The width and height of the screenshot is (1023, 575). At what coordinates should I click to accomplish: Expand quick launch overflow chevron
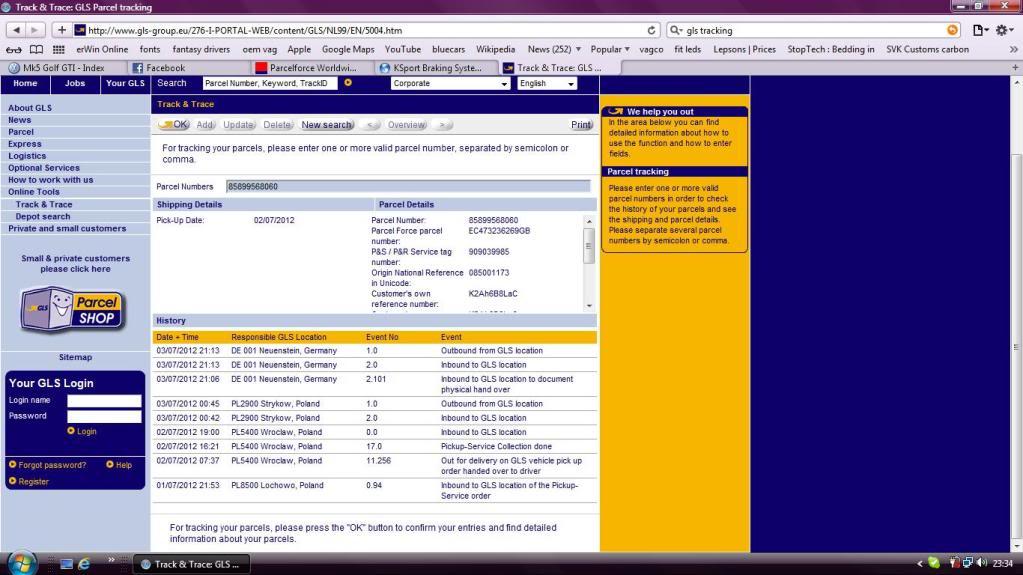pos(111,560)
